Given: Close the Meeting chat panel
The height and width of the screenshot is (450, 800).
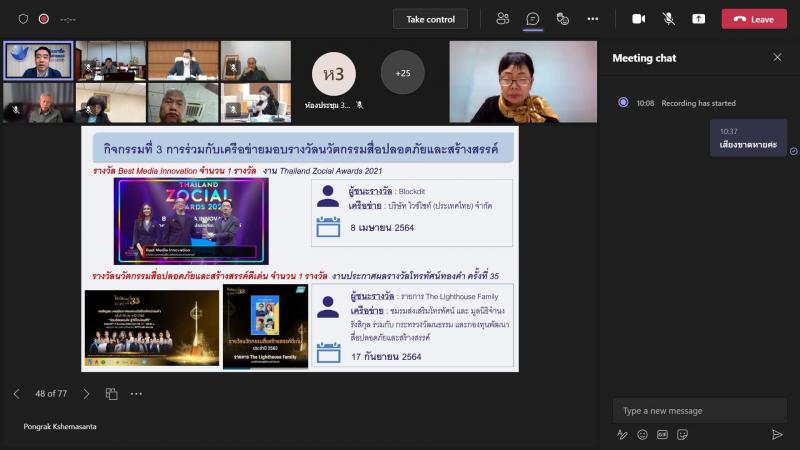Looking at the screenshot, I should point(777,58).
